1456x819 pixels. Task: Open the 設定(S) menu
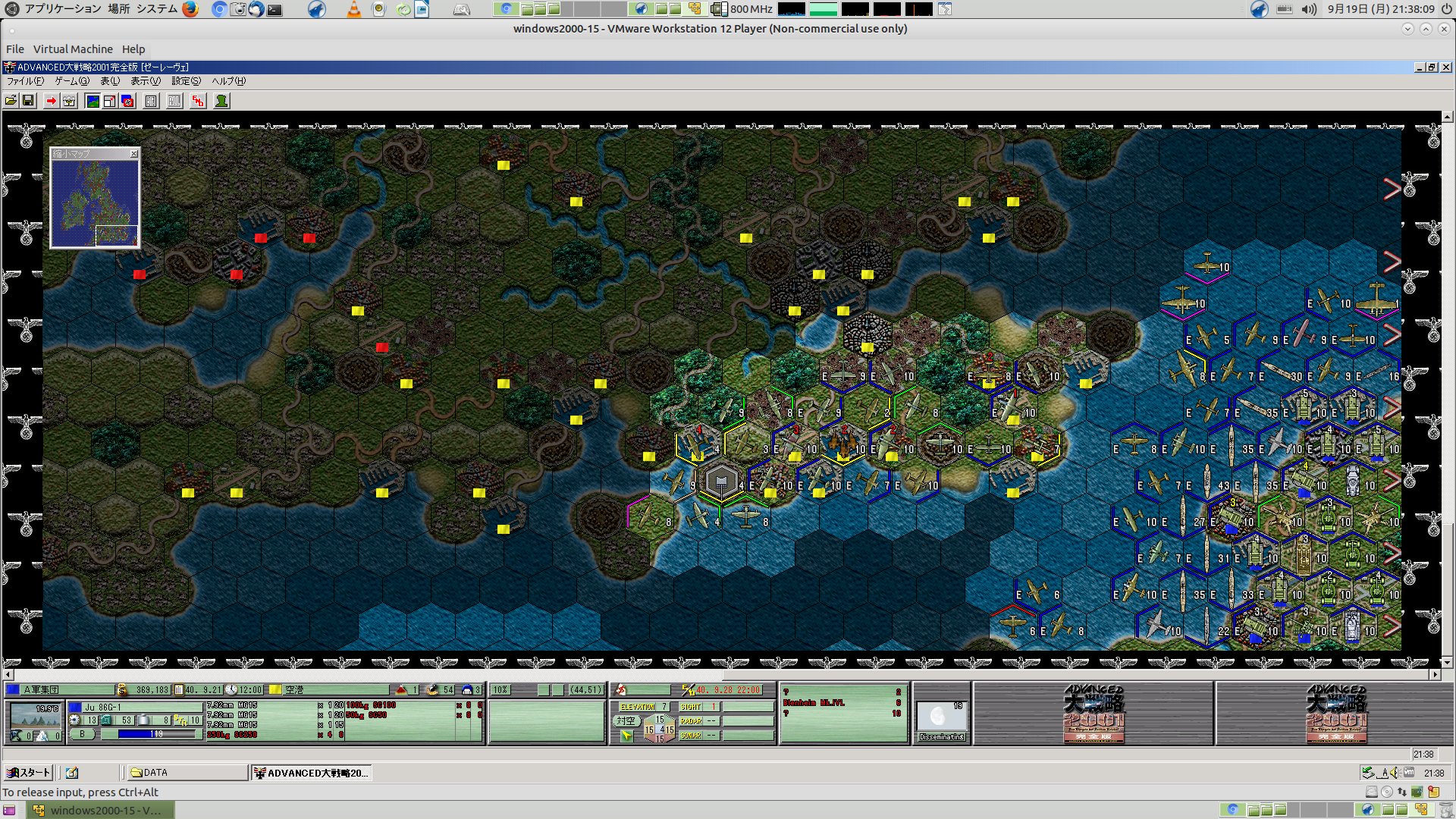click(x=186, y=81)
